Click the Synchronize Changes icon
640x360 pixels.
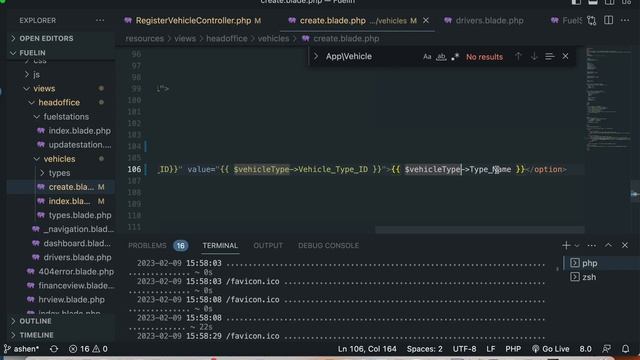(x=53, y=349)
